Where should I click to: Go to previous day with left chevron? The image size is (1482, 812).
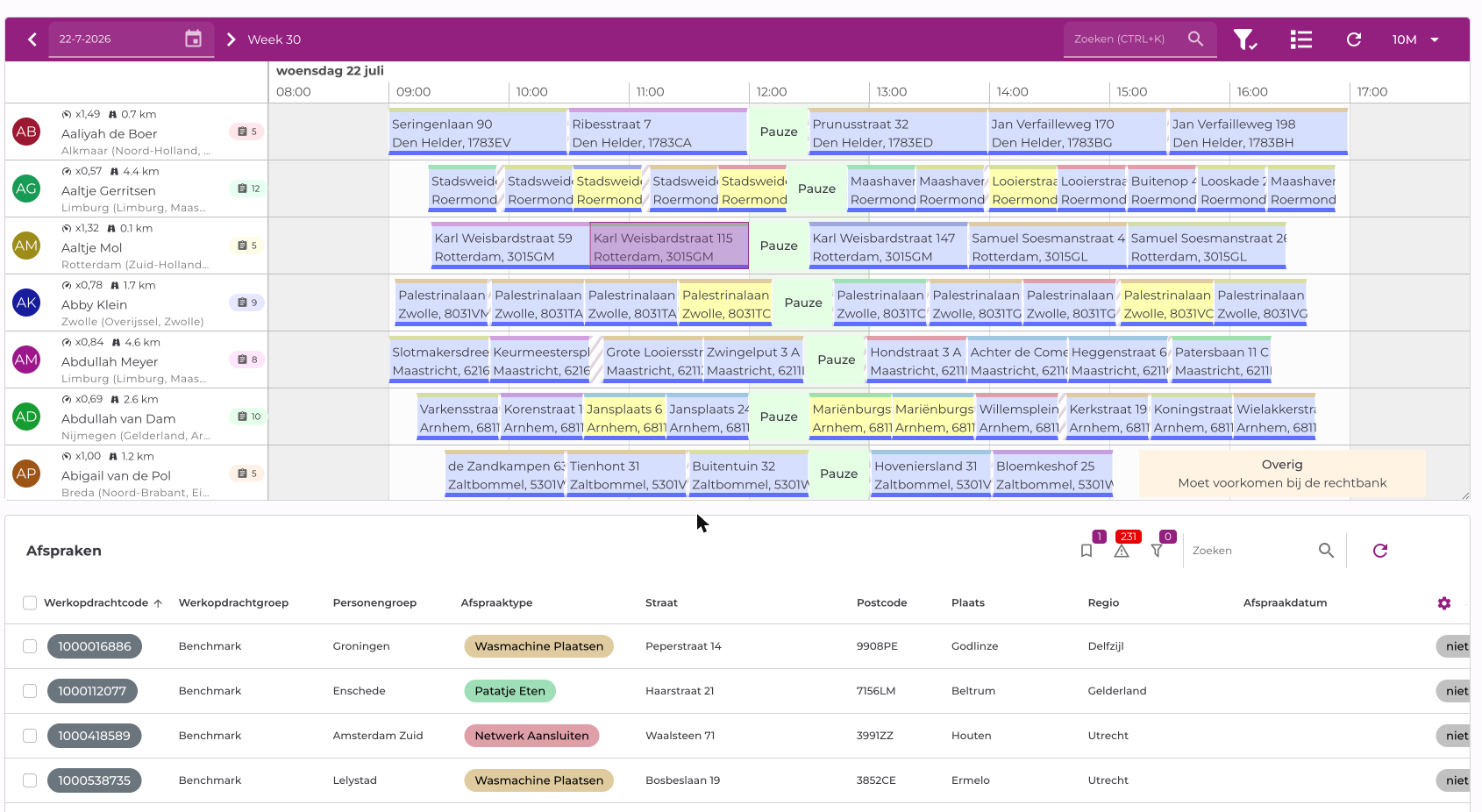point(32,40)
